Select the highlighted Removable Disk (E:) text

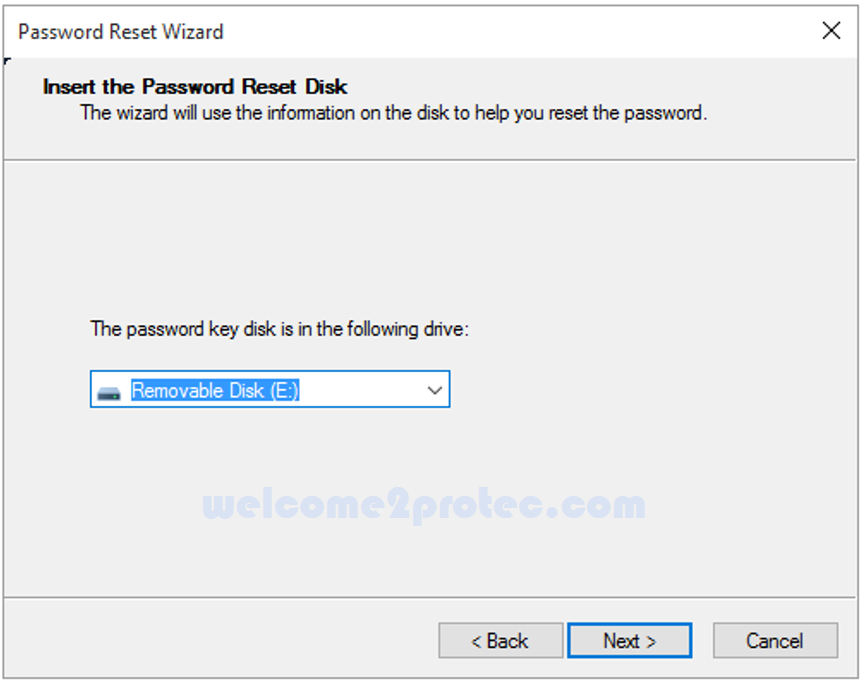[215, 390]
